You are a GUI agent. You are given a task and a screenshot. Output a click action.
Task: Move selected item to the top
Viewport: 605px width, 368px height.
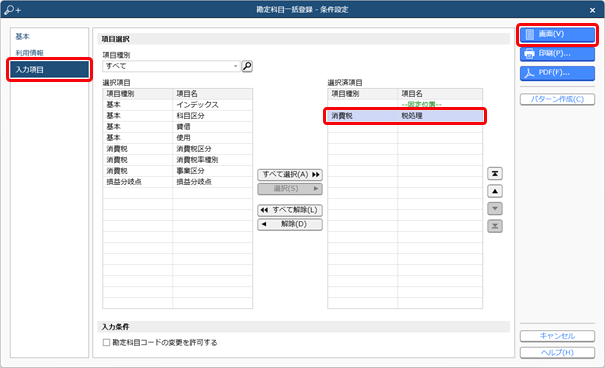pyautogui.click(x=495, y=174)
